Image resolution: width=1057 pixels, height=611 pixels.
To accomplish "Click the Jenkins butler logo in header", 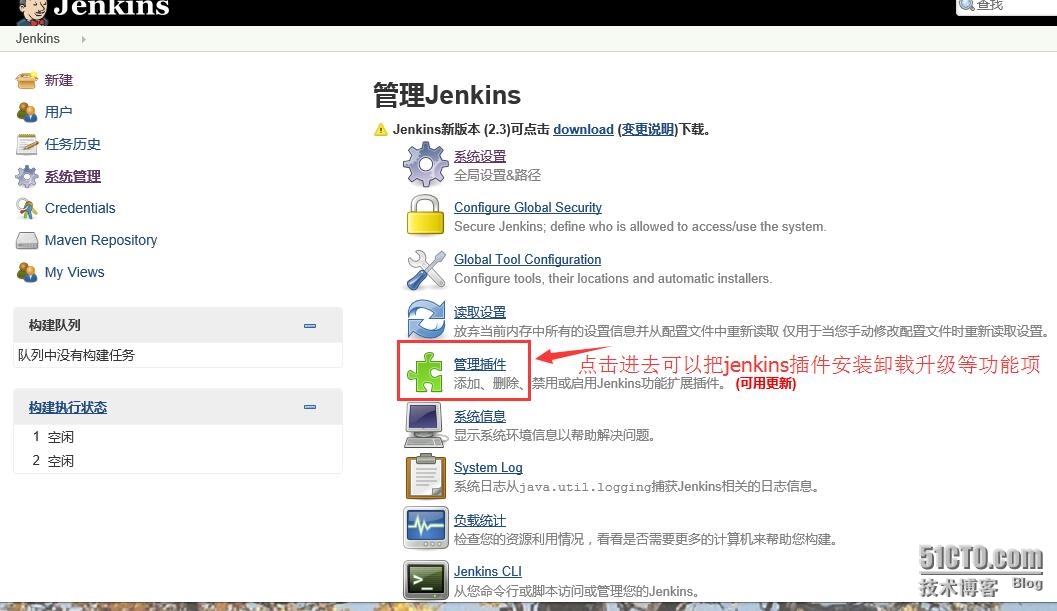I will [32, 11].
